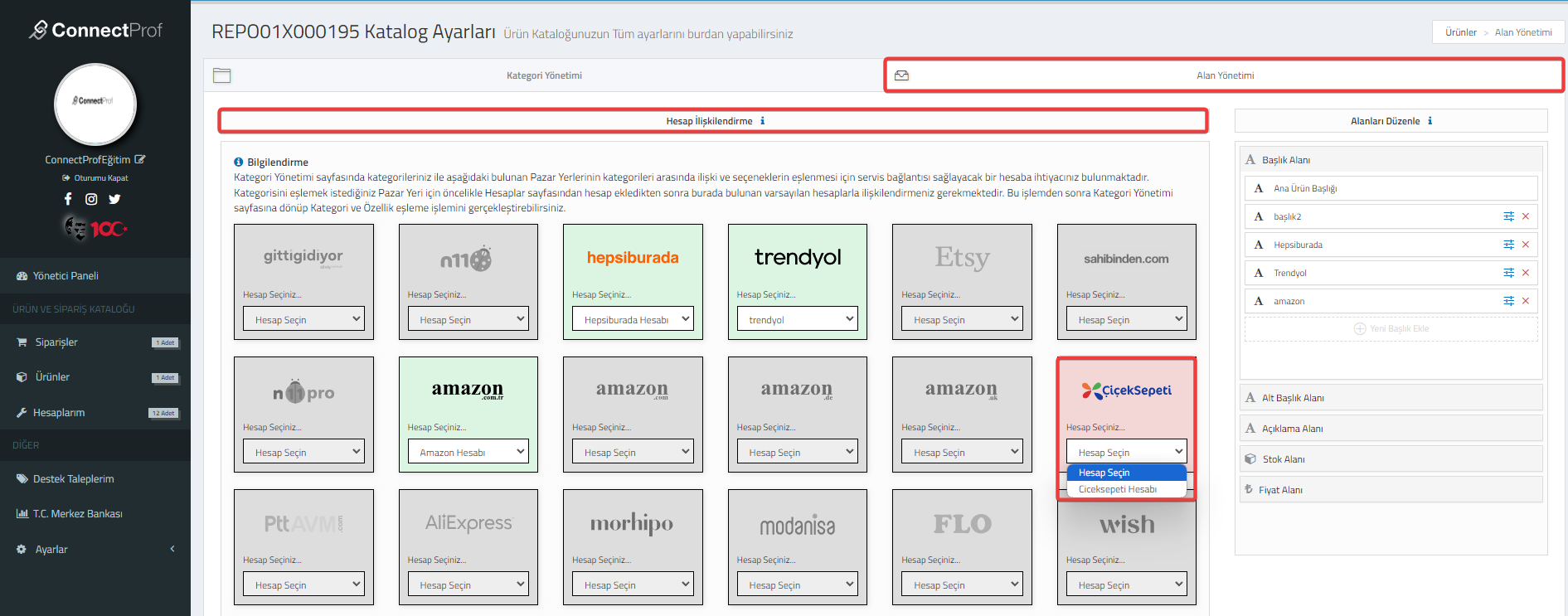The width and height of the screenshot is (1568, 616).
Task: Click the Instagram icon in sidebar
Action: [x=91, y=199]
